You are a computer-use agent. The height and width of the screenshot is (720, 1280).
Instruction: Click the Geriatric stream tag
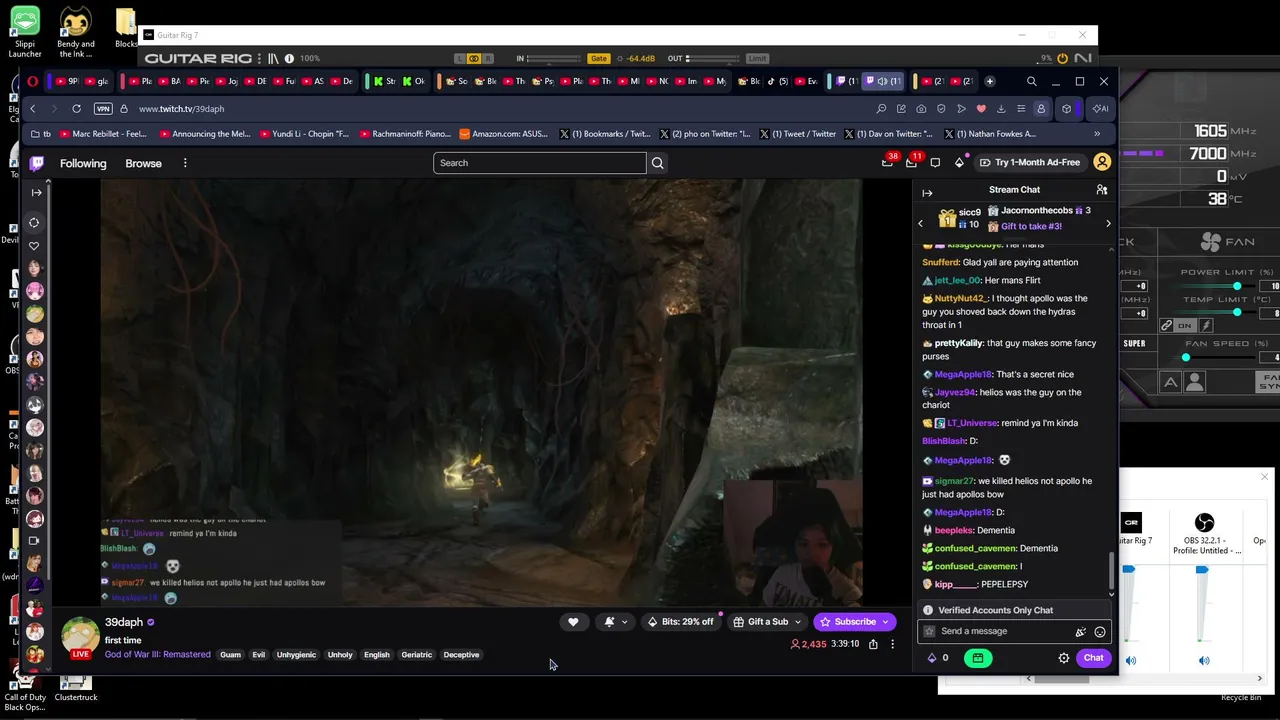[417, 655]
